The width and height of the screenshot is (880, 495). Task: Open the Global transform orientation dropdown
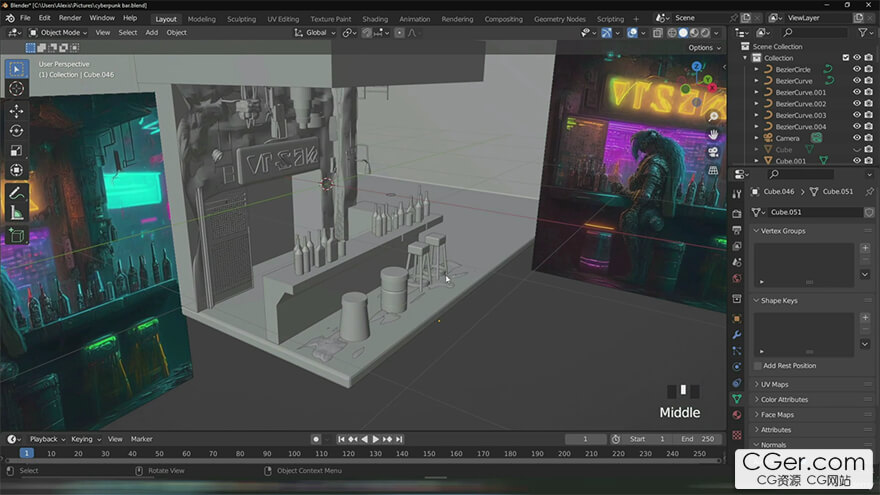point(315,33)
